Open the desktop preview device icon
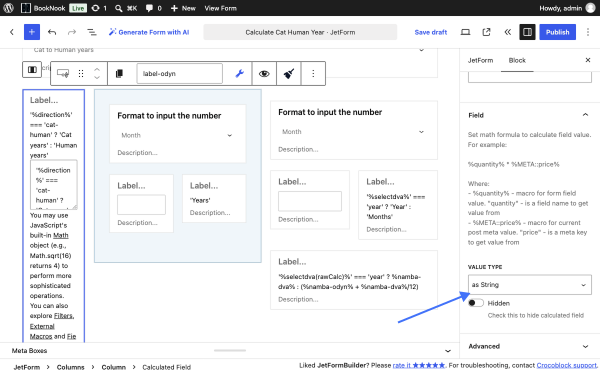The height and width of the screenshot is (375, 600). [465, 32]
